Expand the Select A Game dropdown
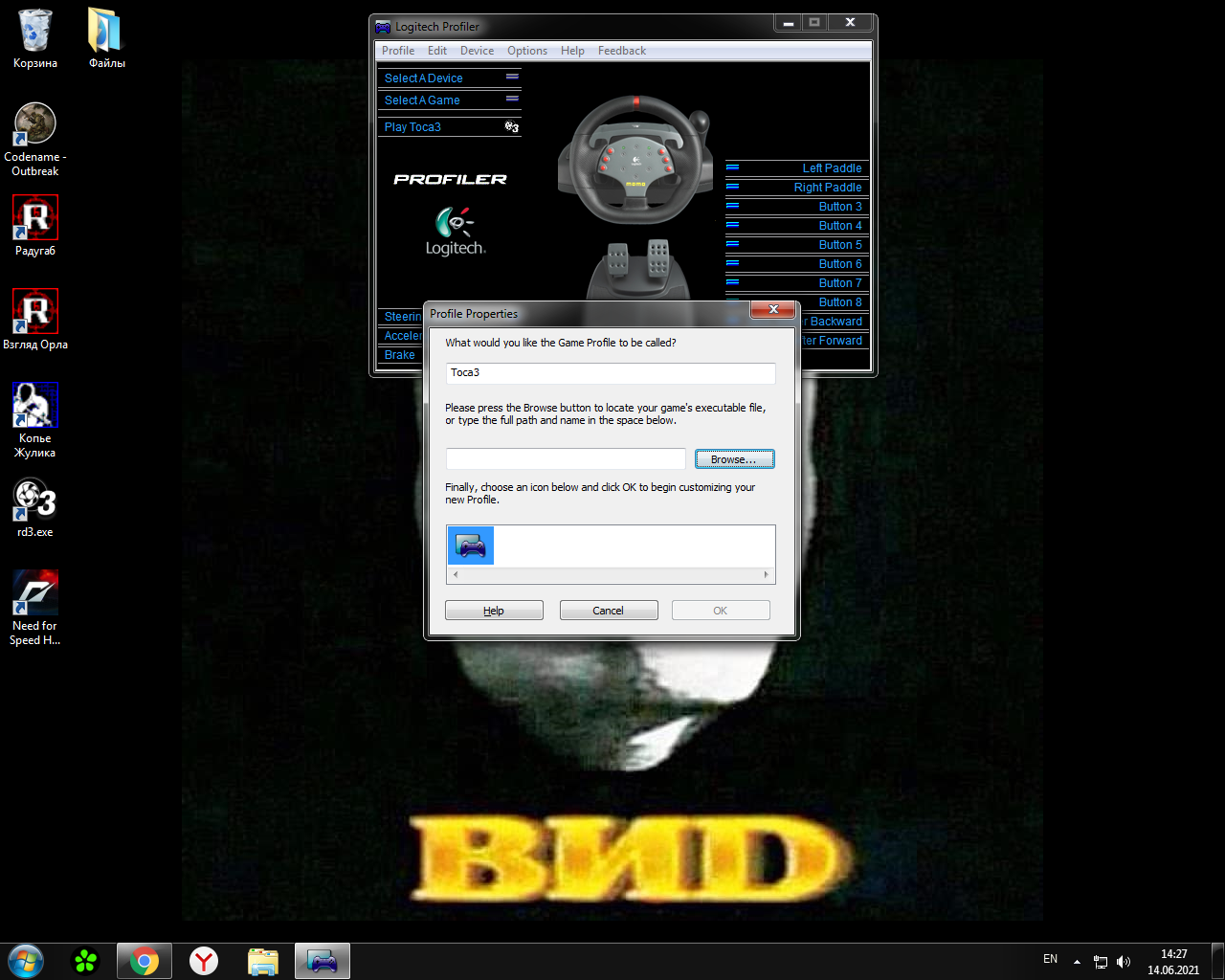Viewport: 1225px width, 980px height. coord(512,100)
